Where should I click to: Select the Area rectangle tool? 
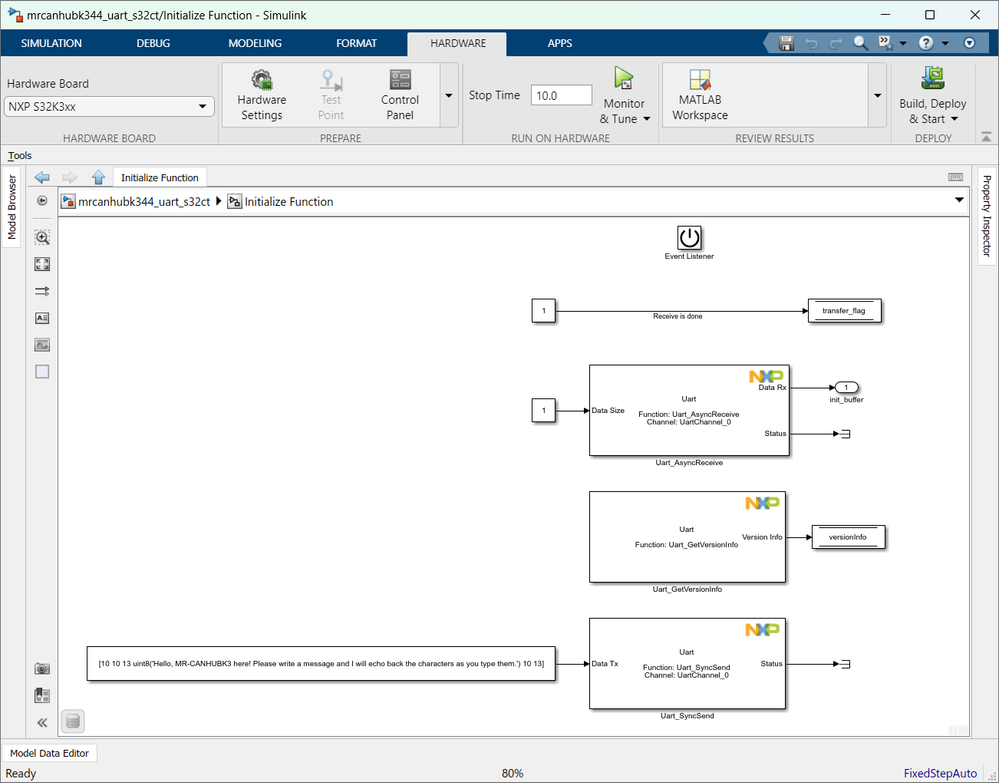pos(42,371)
